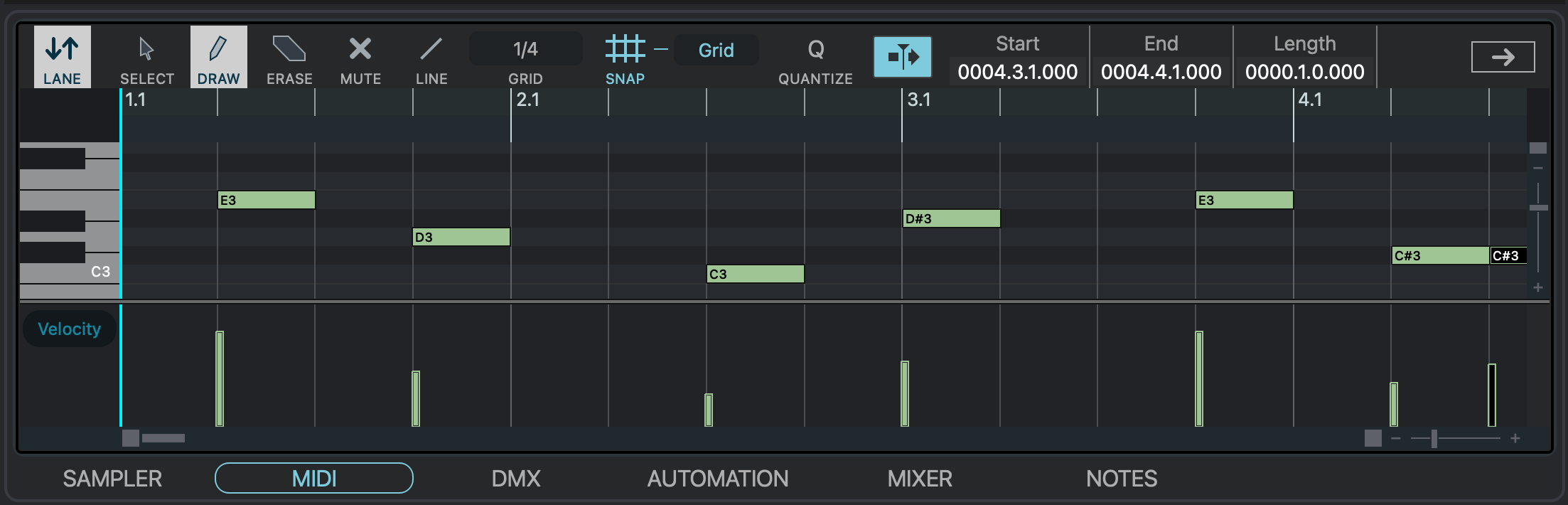Toggle the Lane view button
This screenshot has width=1568, height=505.
pos(63,57)
